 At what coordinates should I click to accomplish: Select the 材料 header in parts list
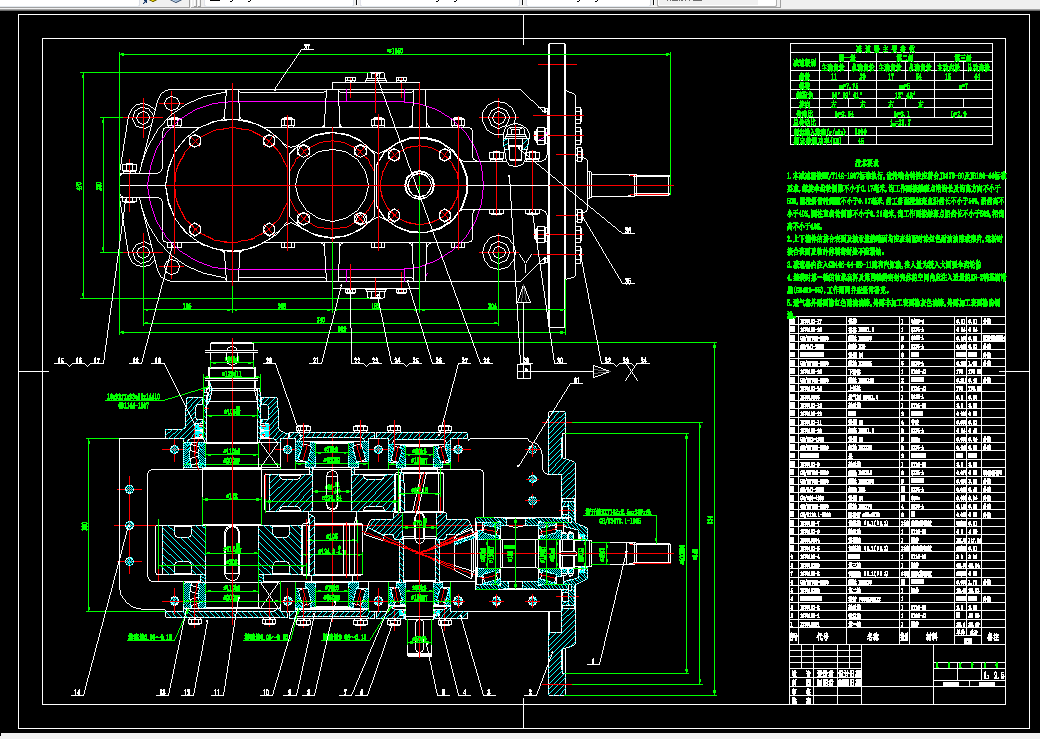point(931,636)
